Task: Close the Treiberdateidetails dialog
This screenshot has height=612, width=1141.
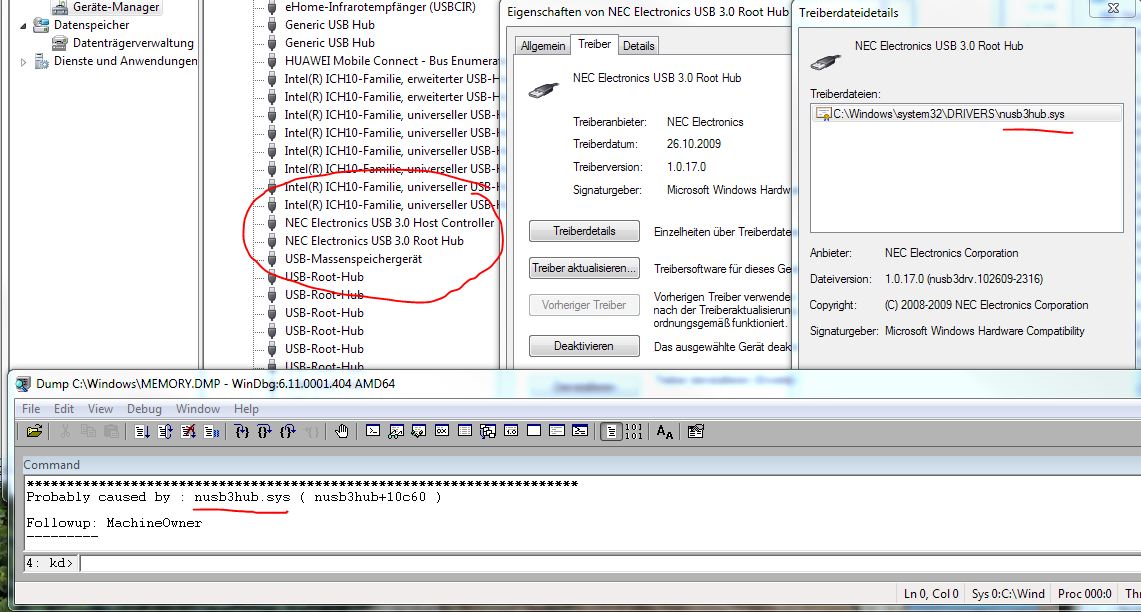Action: 1113,8
